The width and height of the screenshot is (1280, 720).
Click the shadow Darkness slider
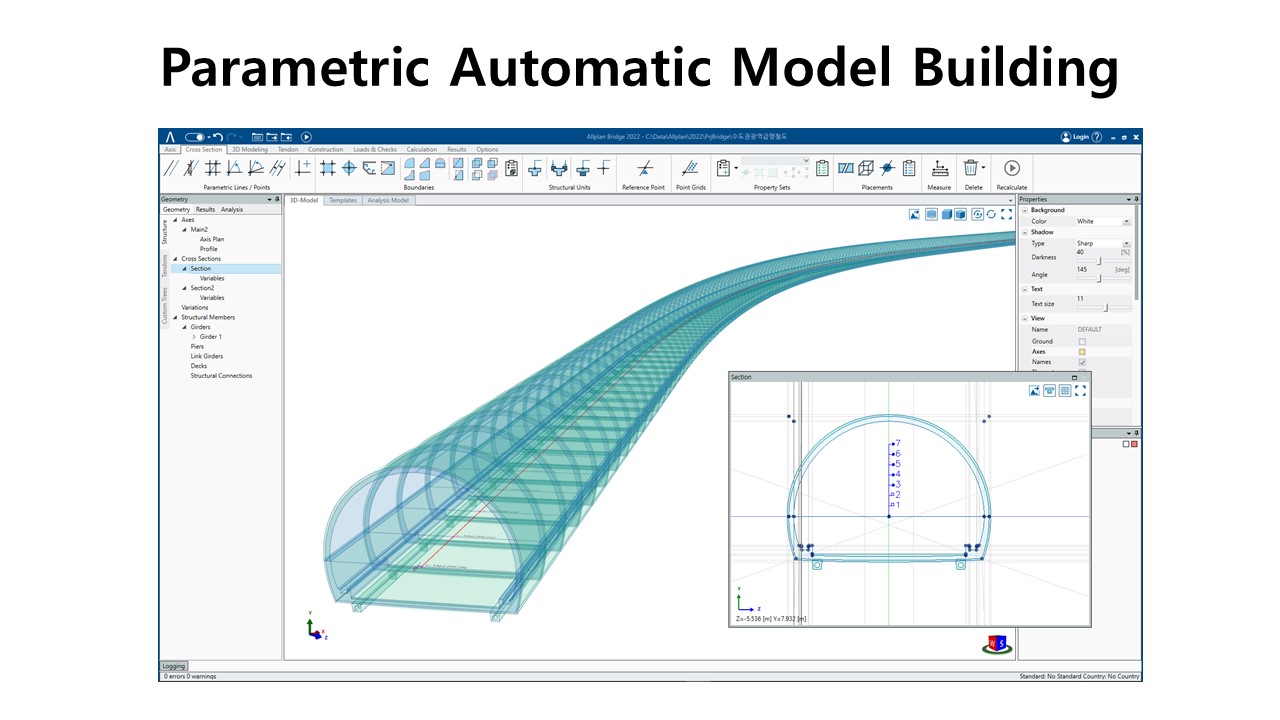point(1099,261)
